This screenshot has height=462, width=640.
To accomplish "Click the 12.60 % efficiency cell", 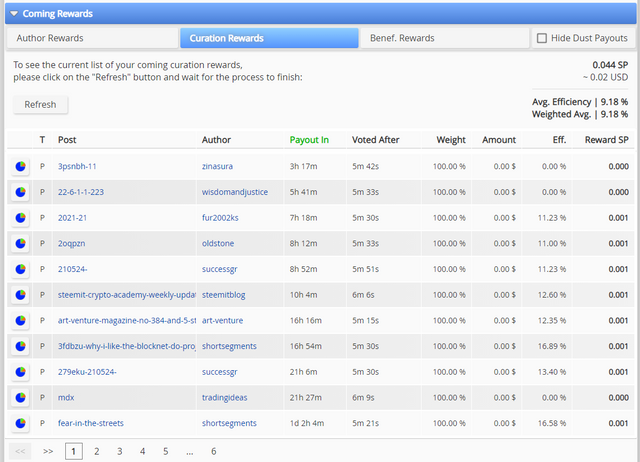I will [552, 295].
